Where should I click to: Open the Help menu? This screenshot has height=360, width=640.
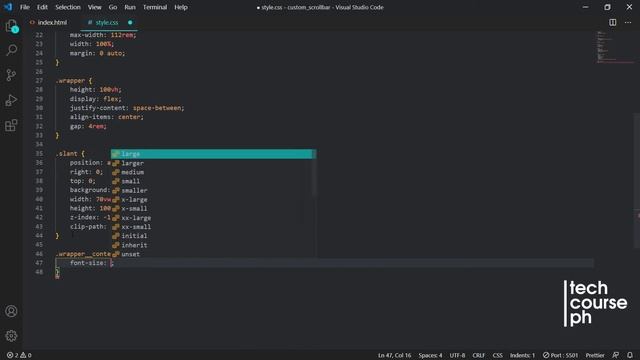181,7
